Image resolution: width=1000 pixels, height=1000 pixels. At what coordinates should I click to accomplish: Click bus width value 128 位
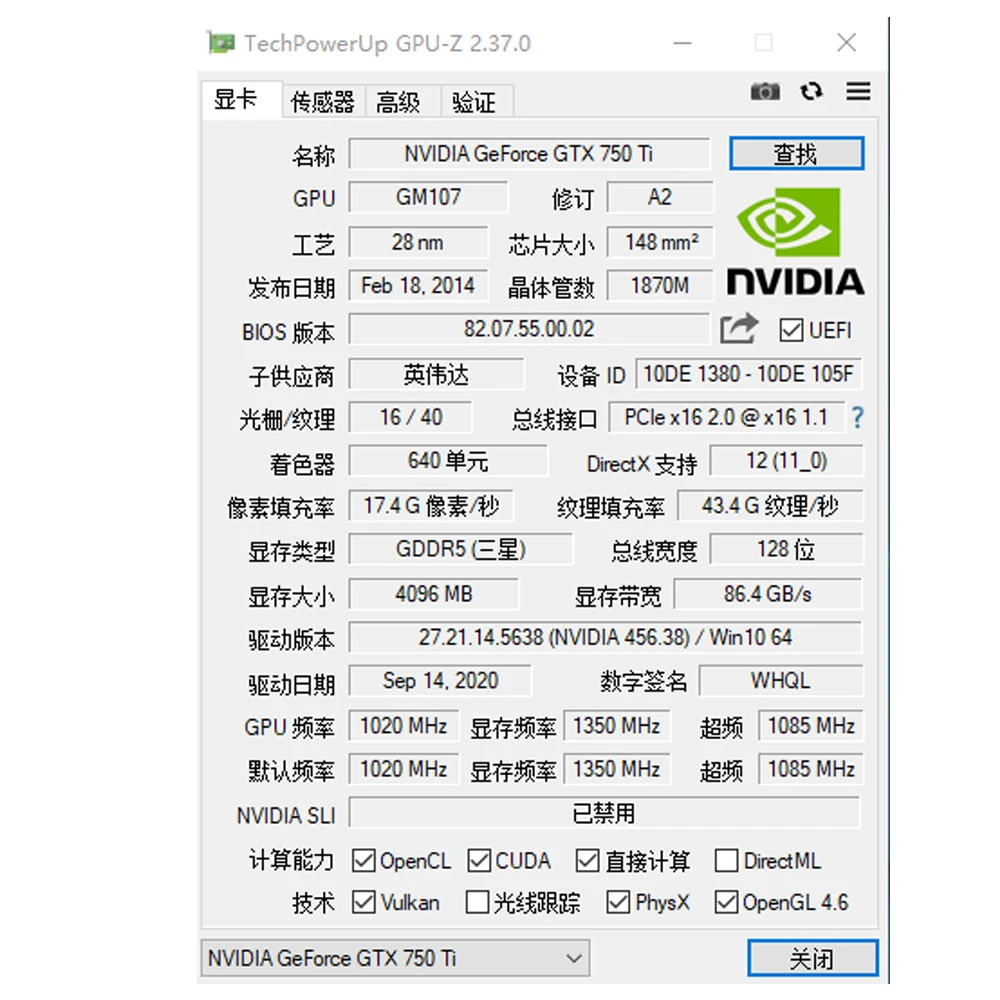coord(786,550)
